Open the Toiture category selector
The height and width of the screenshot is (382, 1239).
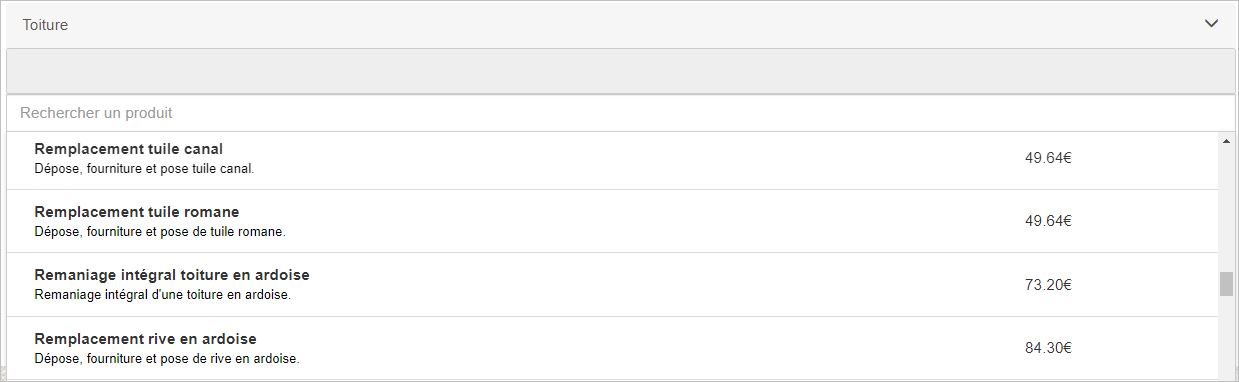point(620,24)
